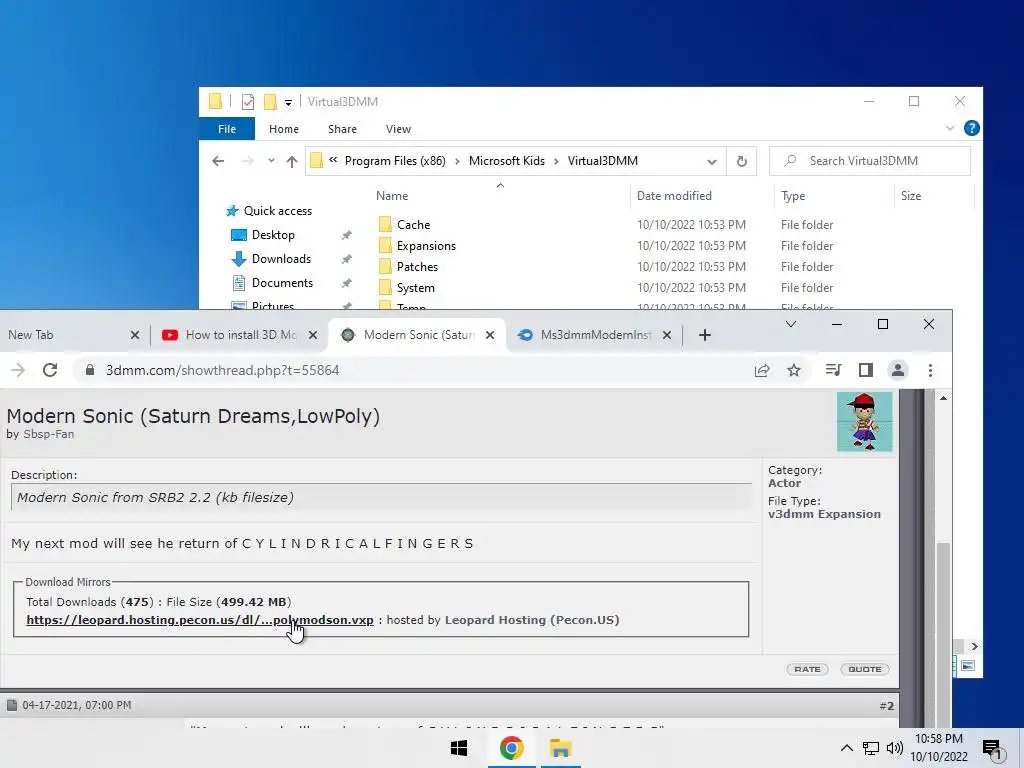Go up one folder level in Explorer
Screen dimensions: 1024x768
click(x=292, y=161)
